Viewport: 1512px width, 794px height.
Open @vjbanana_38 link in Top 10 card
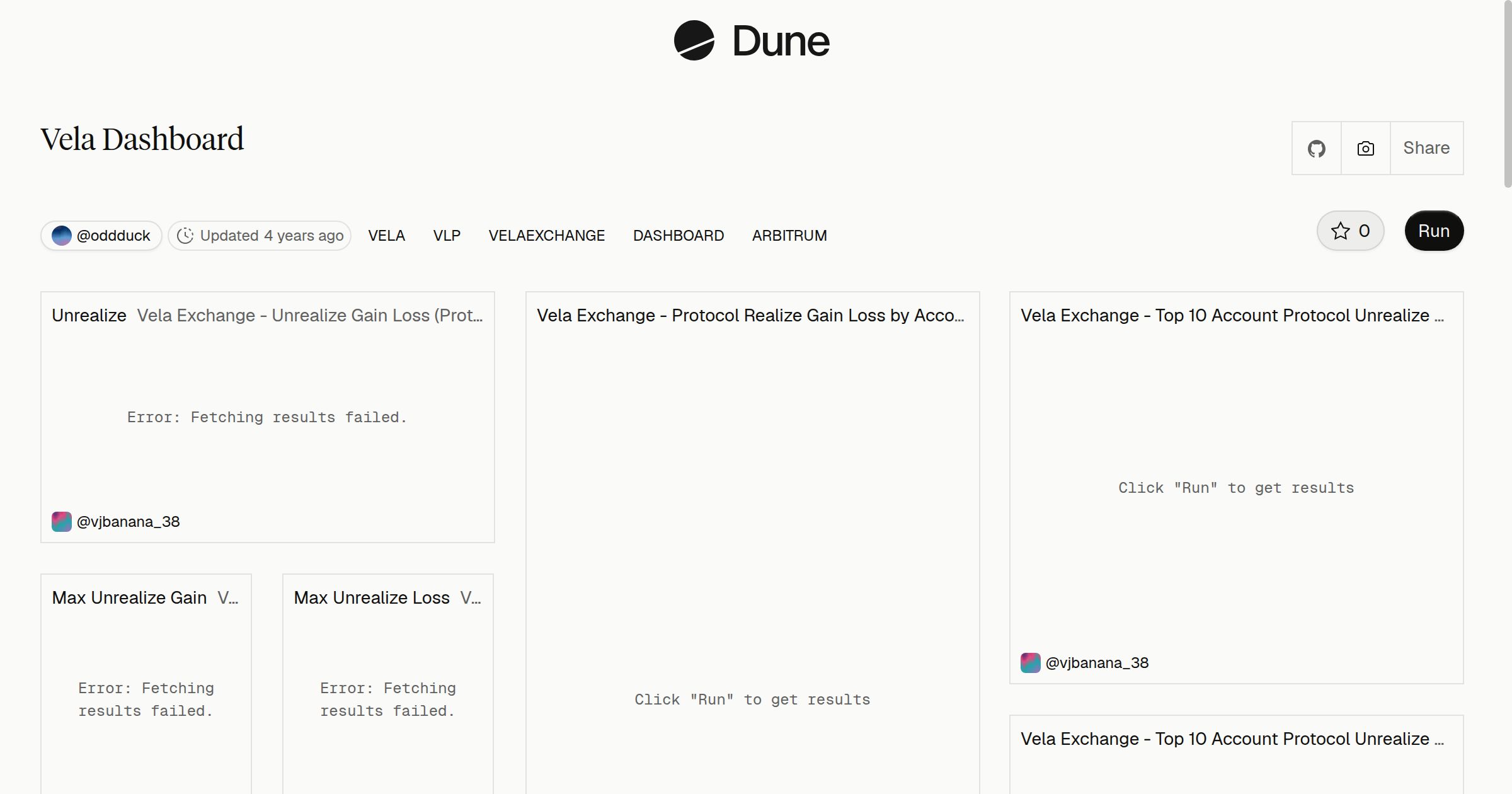coord(1097,663)
